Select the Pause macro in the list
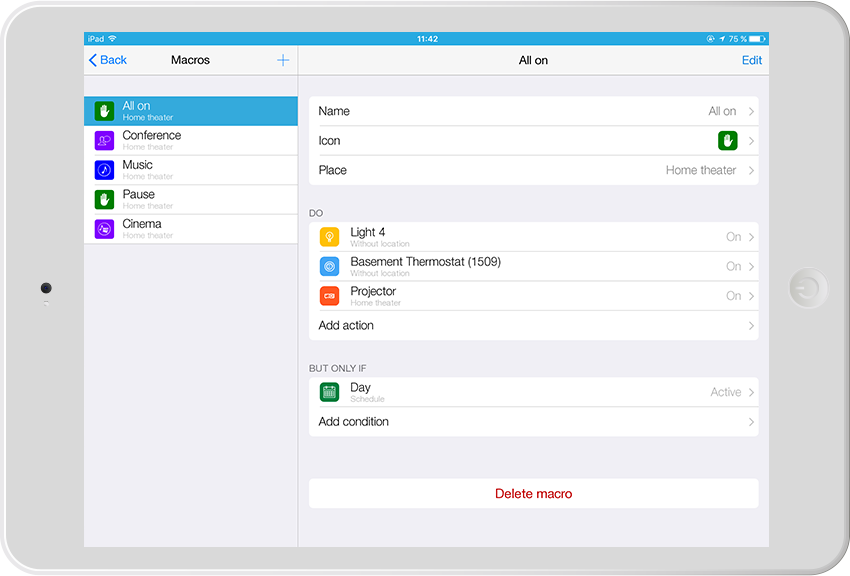 [x=190, y=199]
